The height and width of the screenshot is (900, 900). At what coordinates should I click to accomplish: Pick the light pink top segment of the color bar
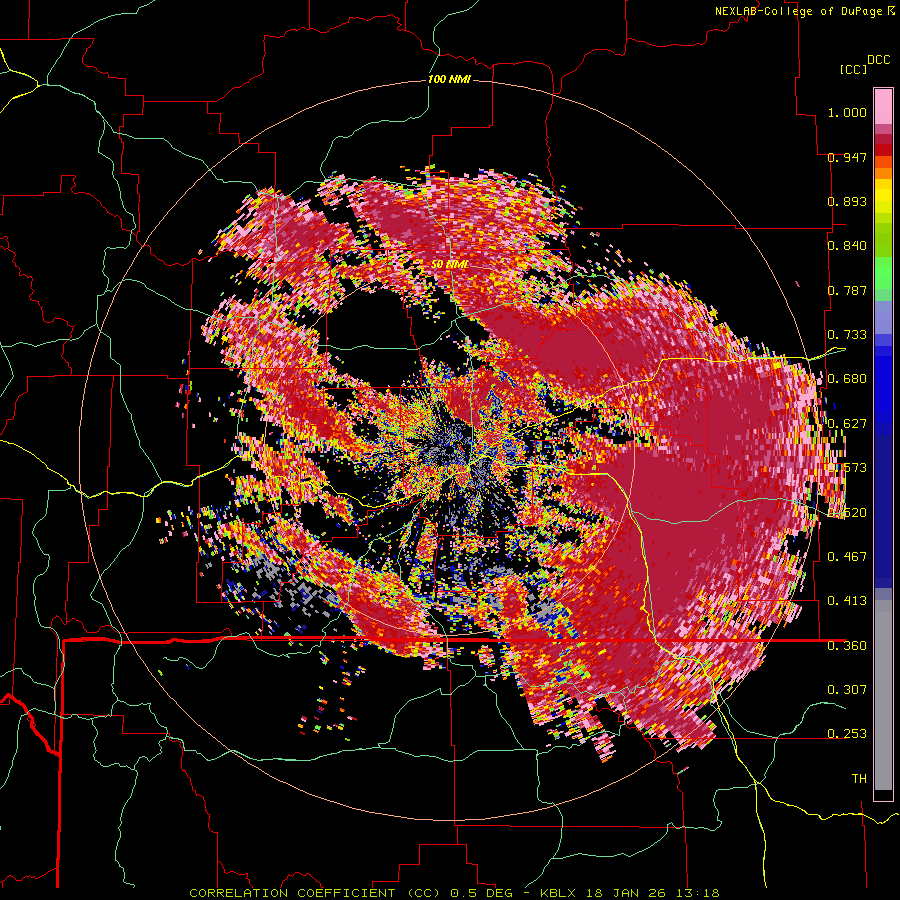pyautogui.click(x=883, y=106)
